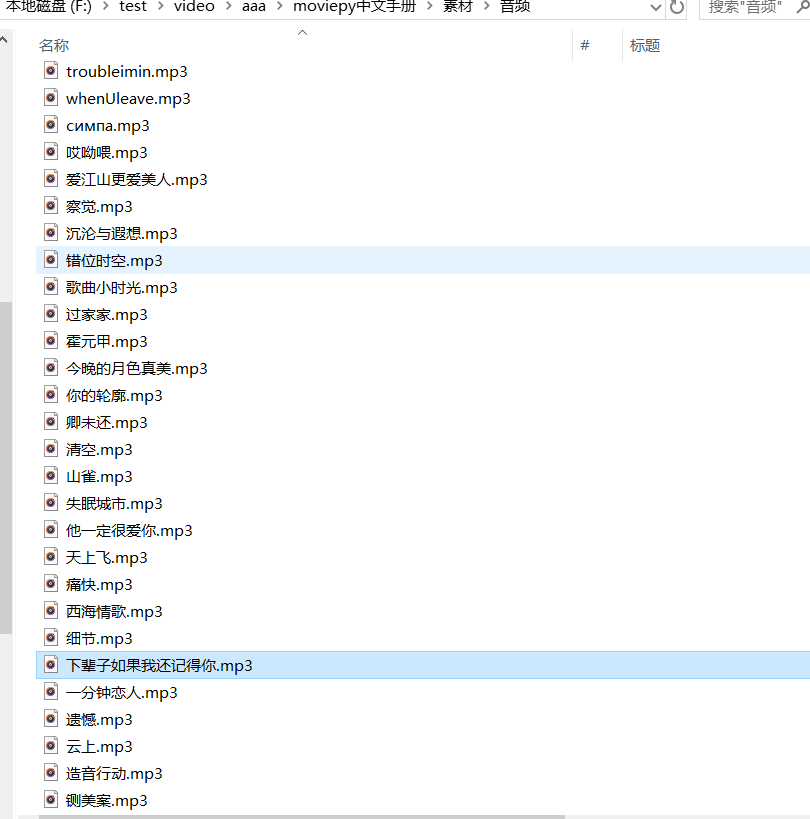The height and width of the screenshot is (819, 810).
Task: Click the icon of 卿未还.mp3
Action: click(x=51, y=422)
